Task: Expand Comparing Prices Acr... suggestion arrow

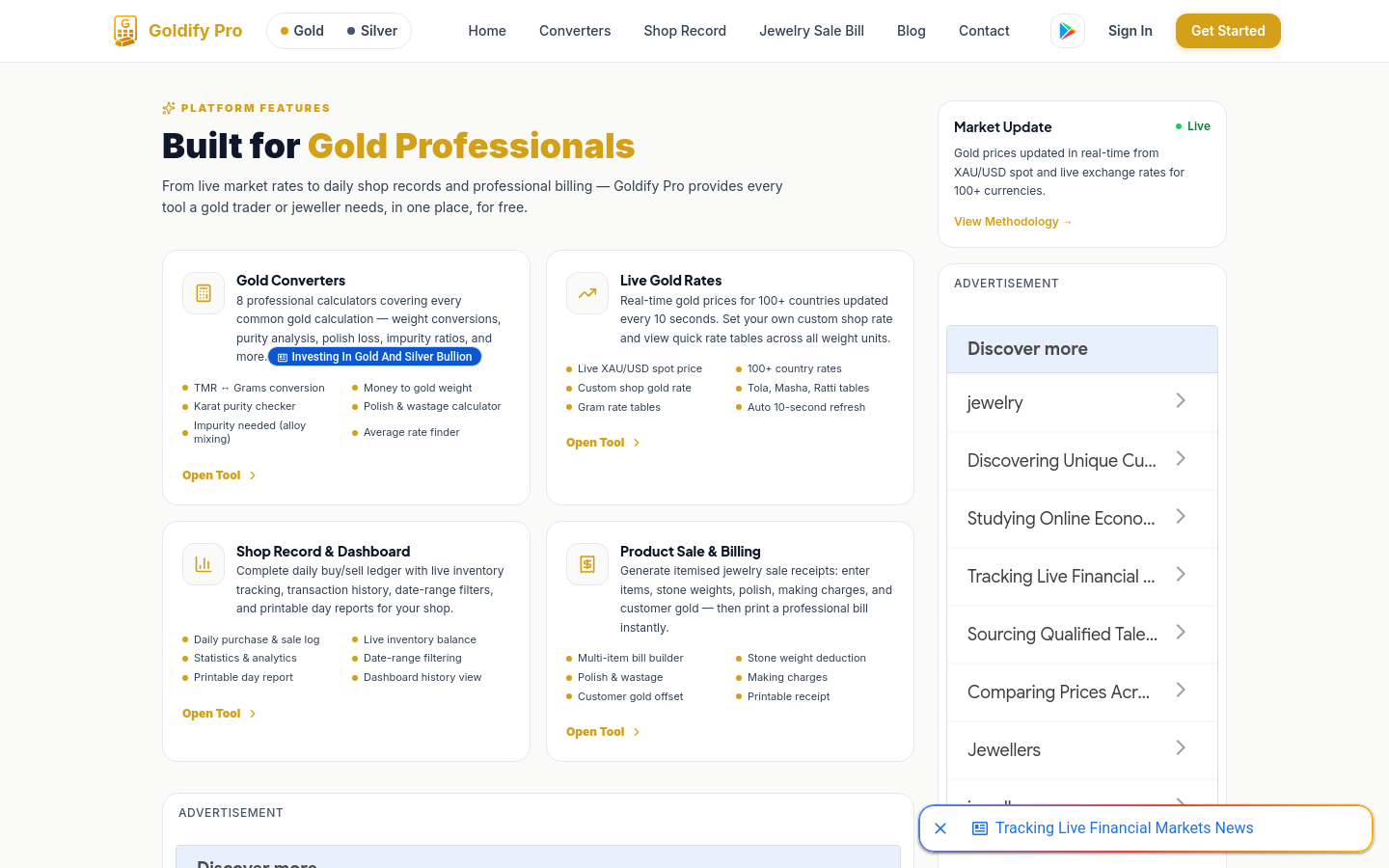Action: point(1181,691)
